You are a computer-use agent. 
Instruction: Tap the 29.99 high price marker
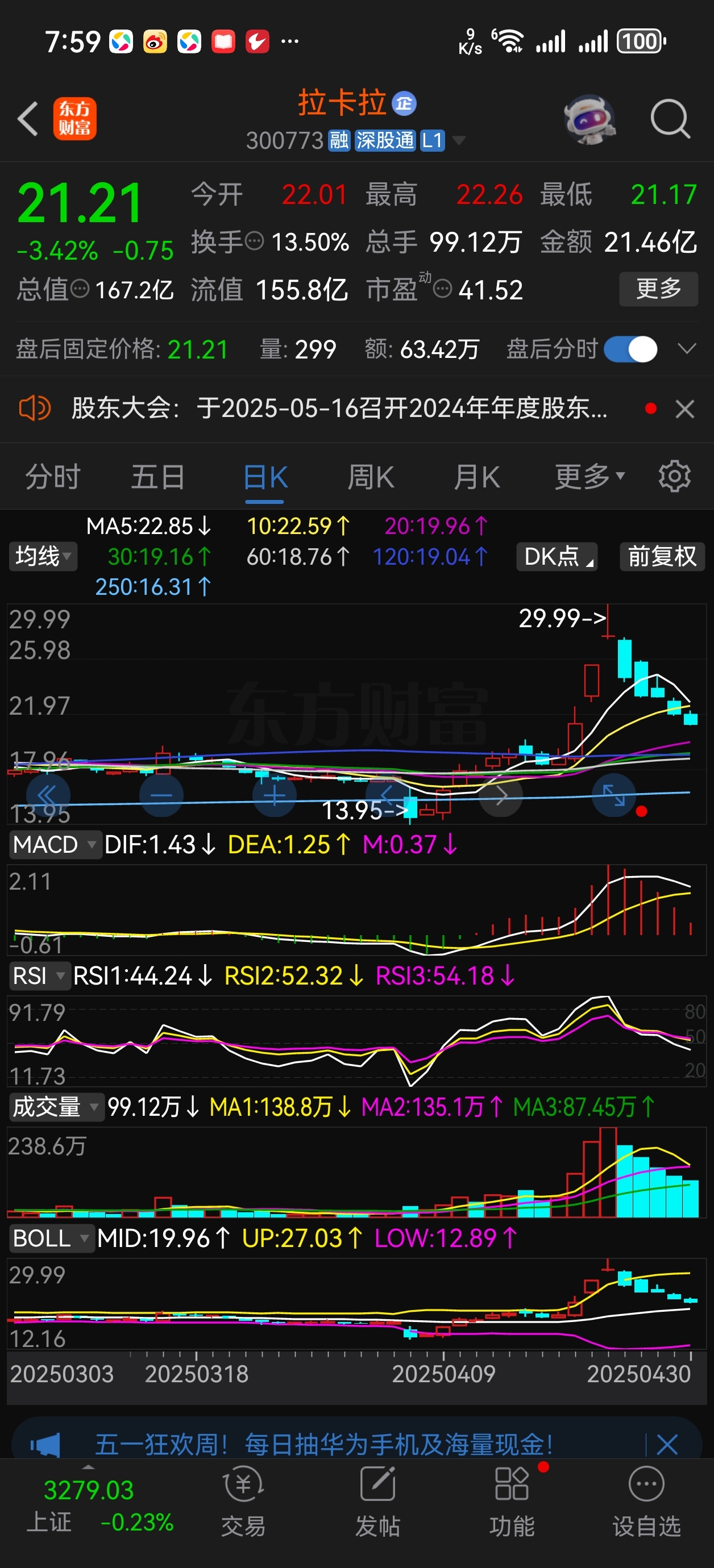[x=562, y=619]
